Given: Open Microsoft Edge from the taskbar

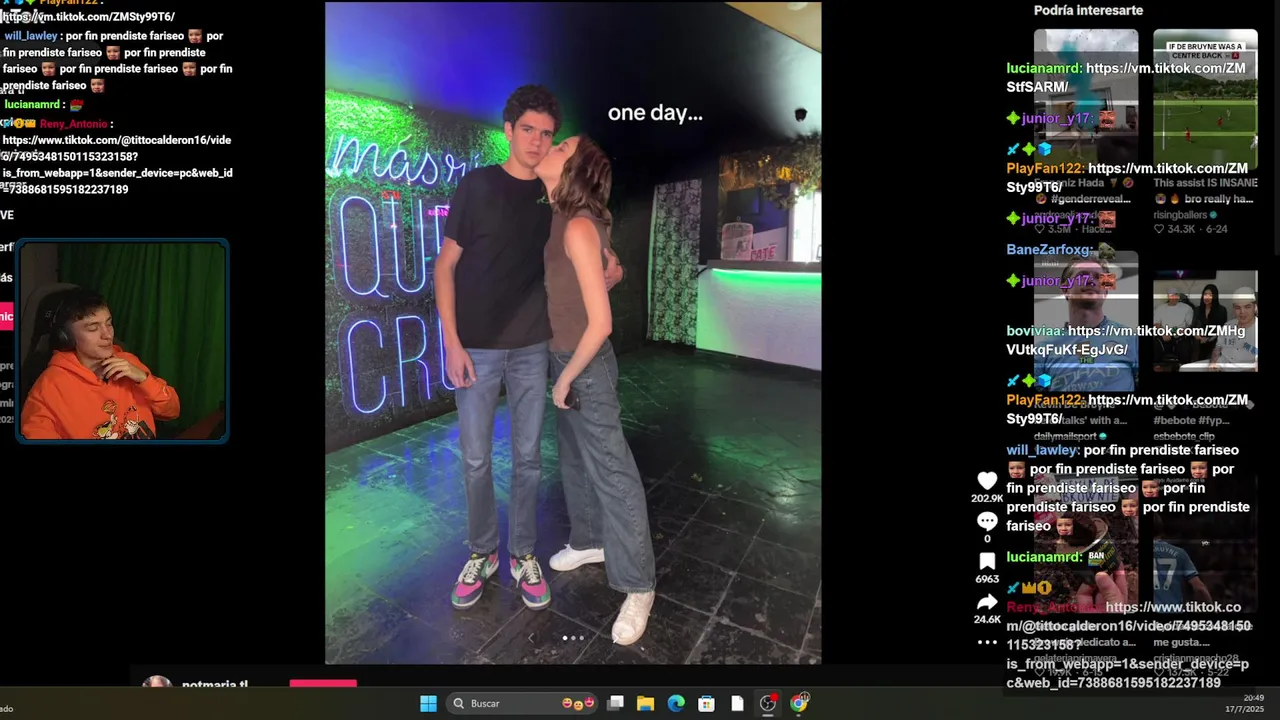Looking at the screenshot, I should 676,703.
